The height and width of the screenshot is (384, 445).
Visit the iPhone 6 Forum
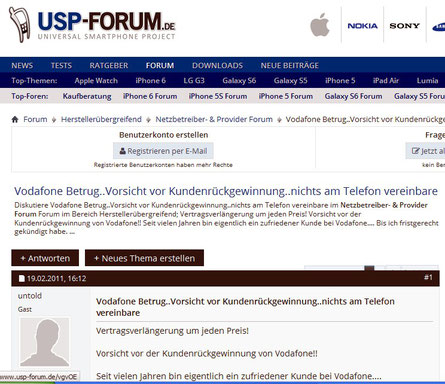[x=150, y=96]
